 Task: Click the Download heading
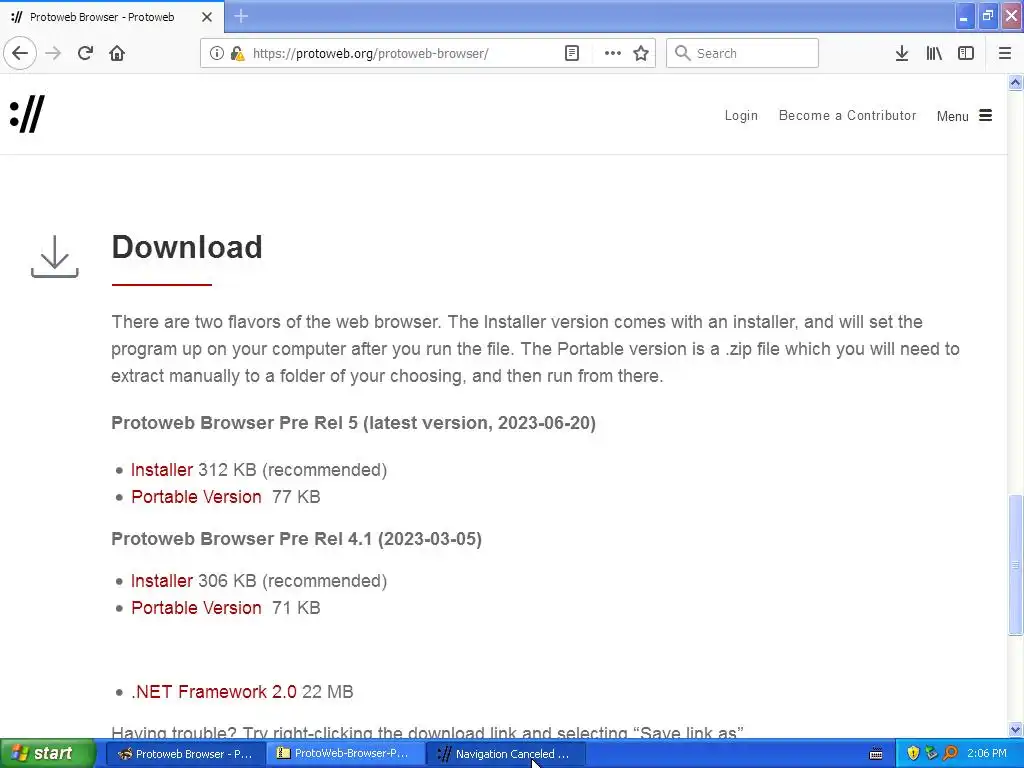pos(187,248)
